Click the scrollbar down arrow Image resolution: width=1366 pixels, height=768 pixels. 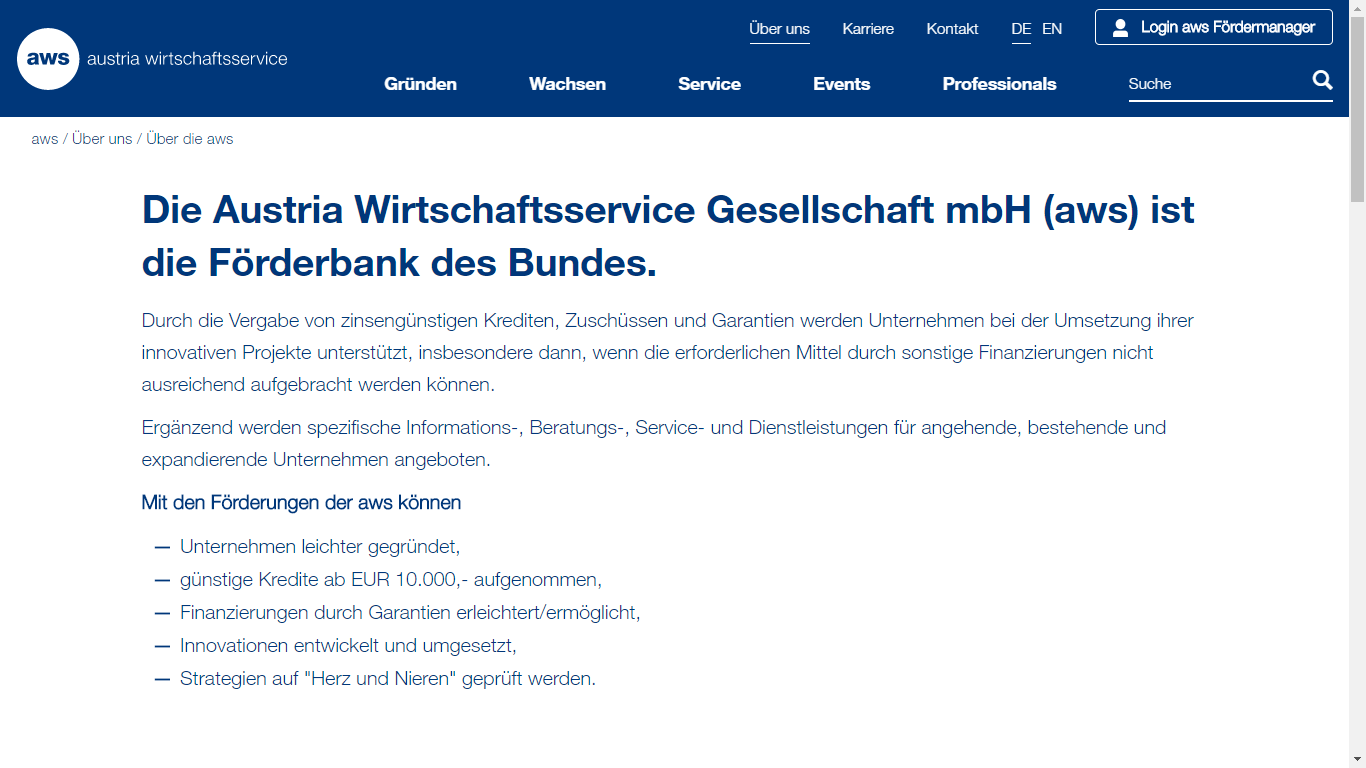[x=1357, y=759]
